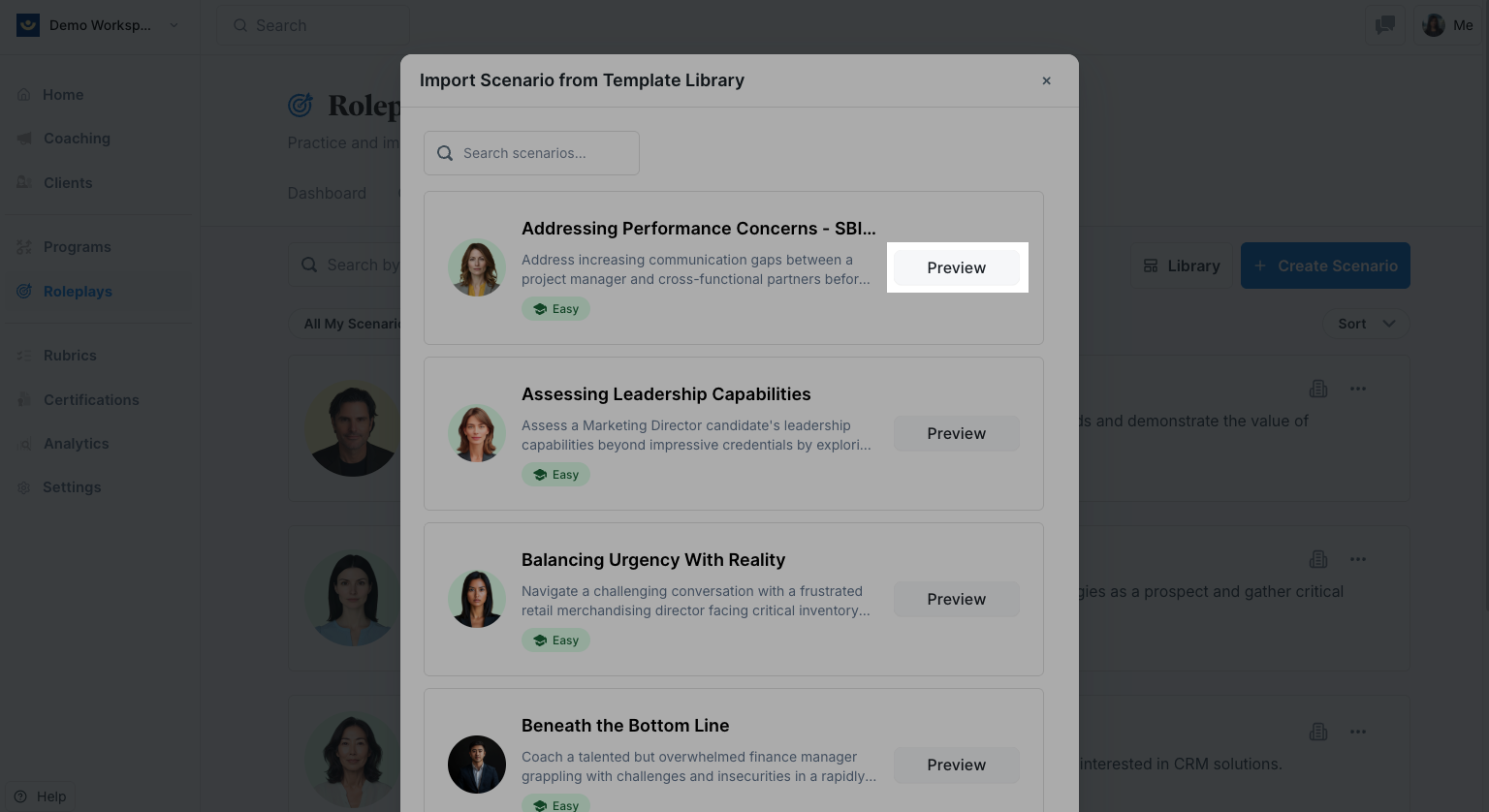The image size is (1489, 812).
Task: Select Rubrics in the sidebar
Action: pos(70,356)
